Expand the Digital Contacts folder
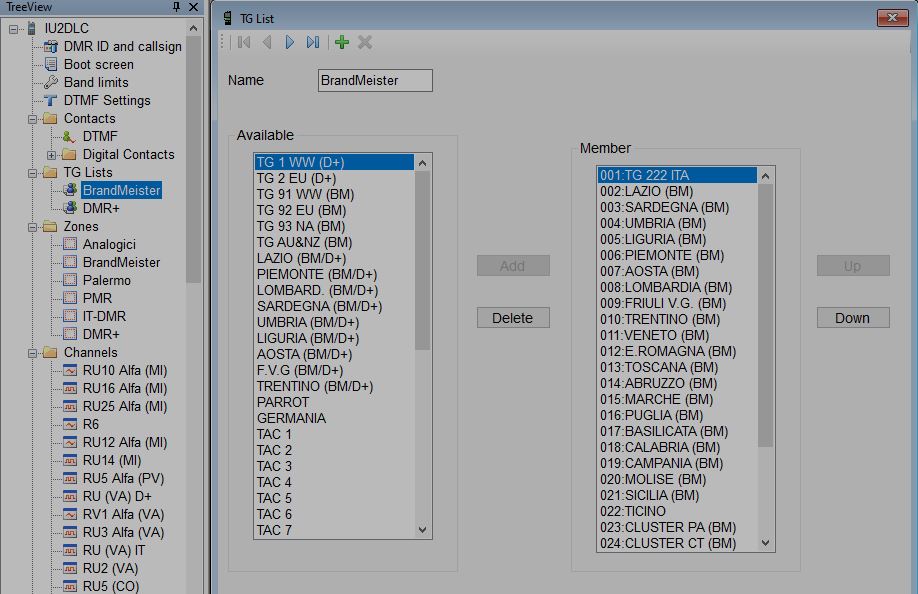Screen dimensions: 918x594 [52, 155]
